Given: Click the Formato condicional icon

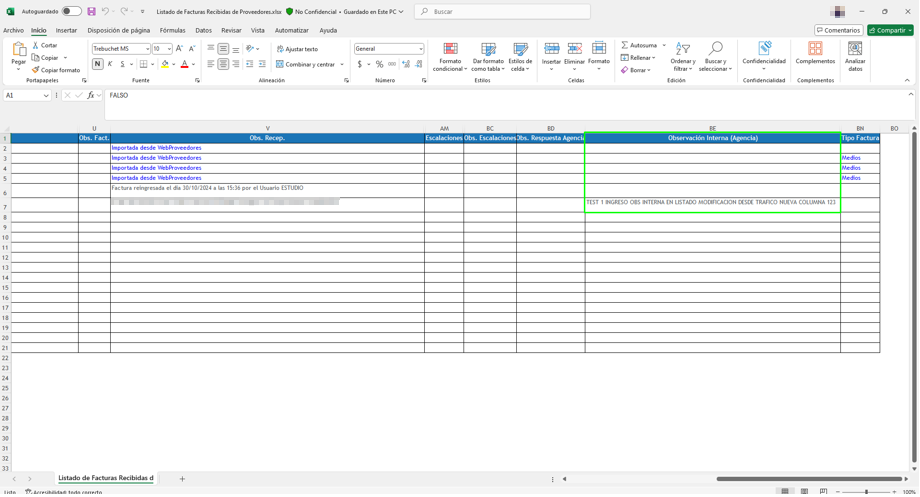Looking at the screenshot, I should coord(450,49).
